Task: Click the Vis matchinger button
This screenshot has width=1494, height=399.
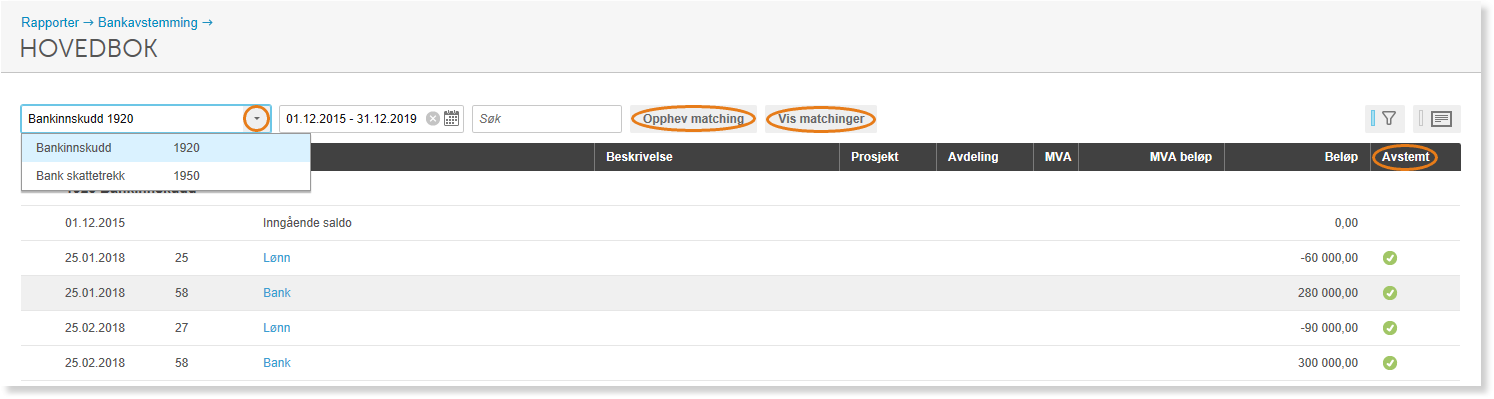Action: 821,119
